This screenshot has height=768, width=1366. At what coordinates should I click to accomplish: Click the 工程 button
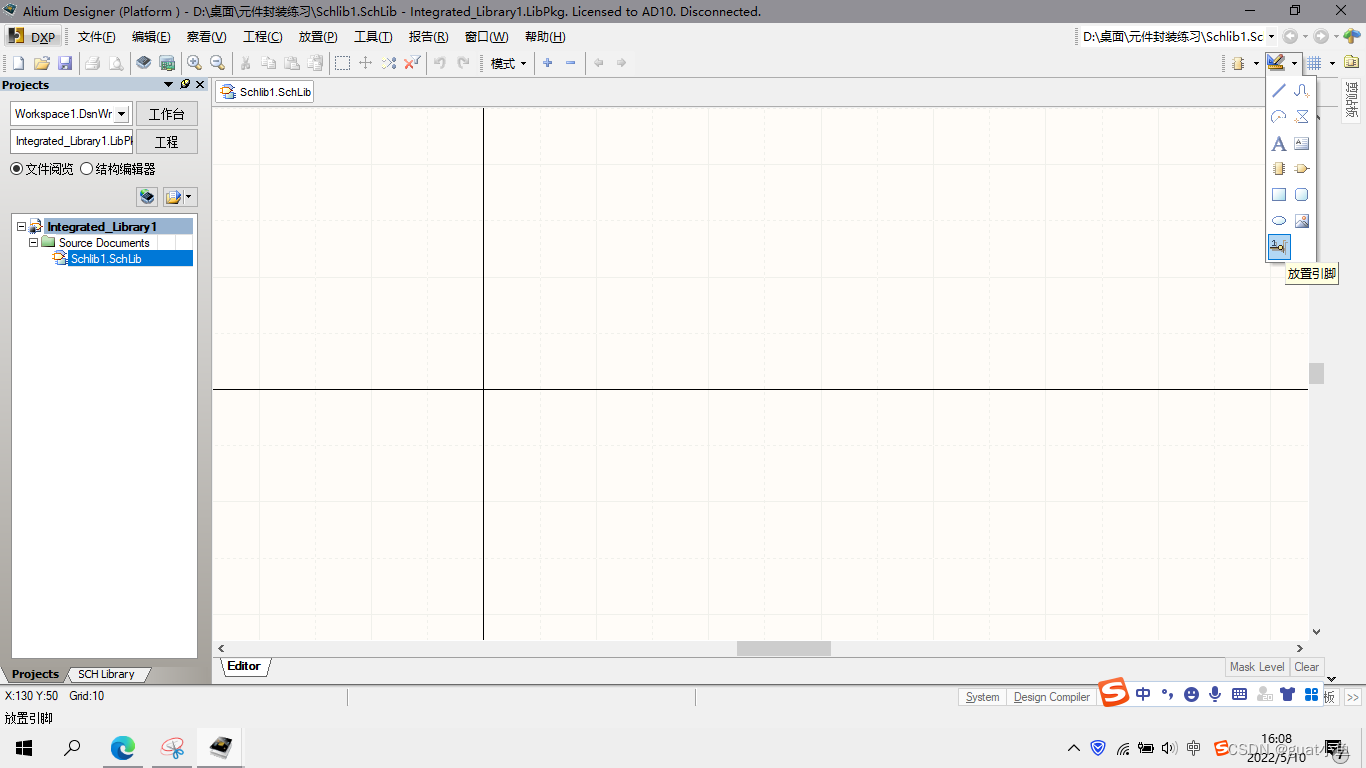[167, 142]
